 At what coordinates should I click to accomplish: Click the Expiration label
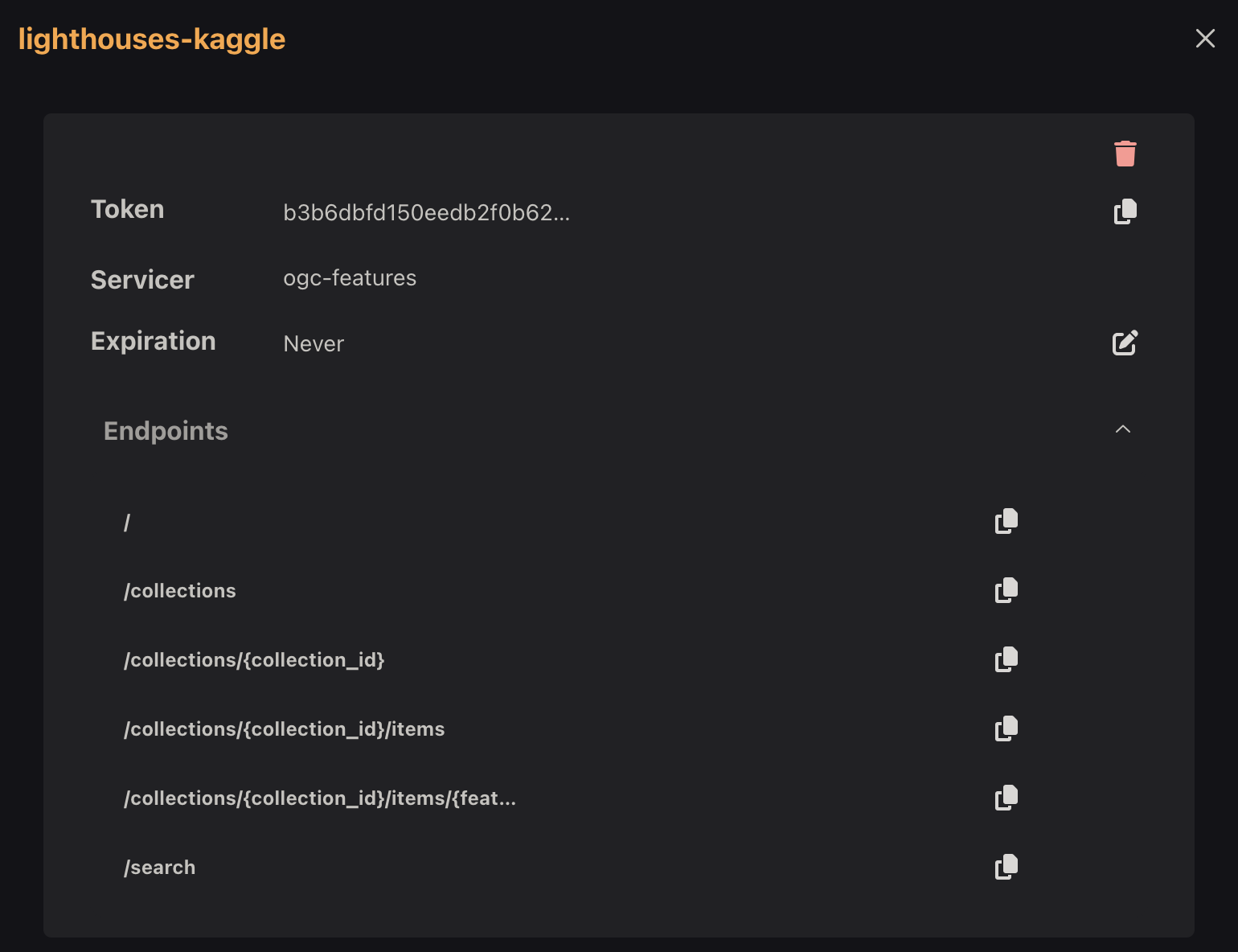153,341
